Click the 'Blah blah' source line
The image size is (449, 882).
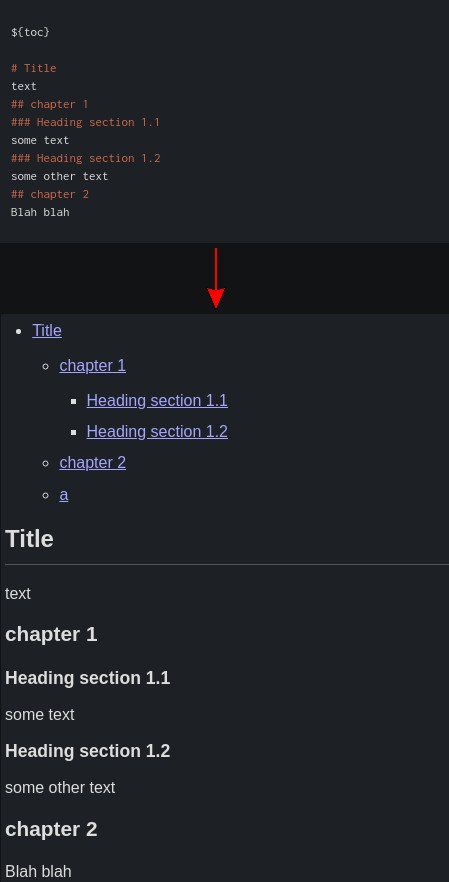coord(40,212)
